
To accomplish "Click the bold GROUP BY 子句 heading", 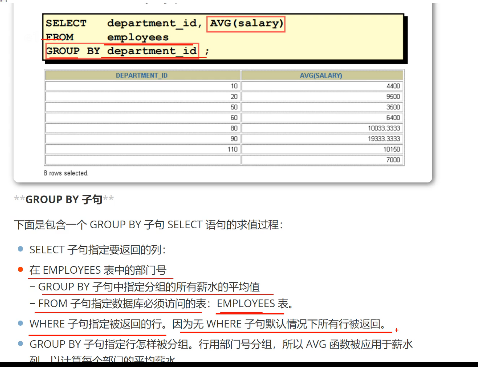I will [64, 199].
